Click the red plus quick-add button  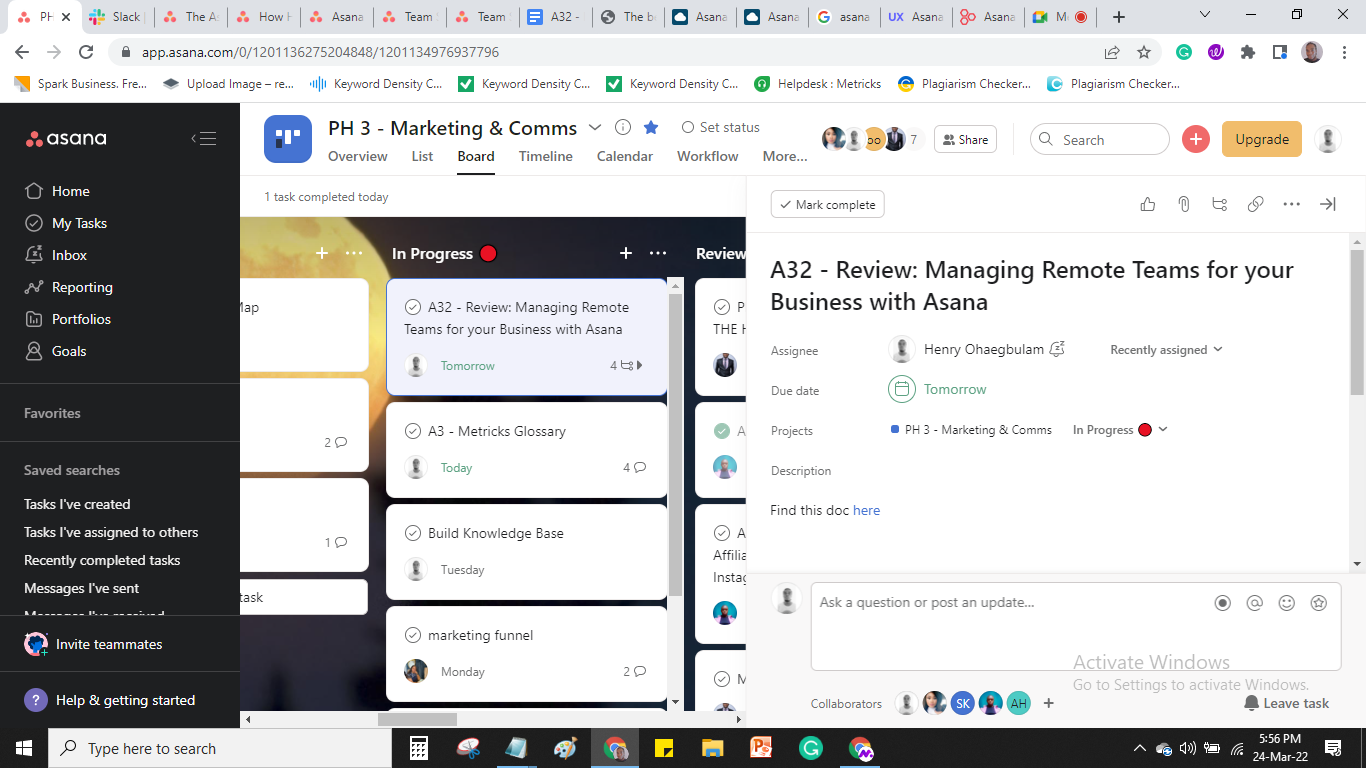pyautogui.click(x=1196, y=139)
